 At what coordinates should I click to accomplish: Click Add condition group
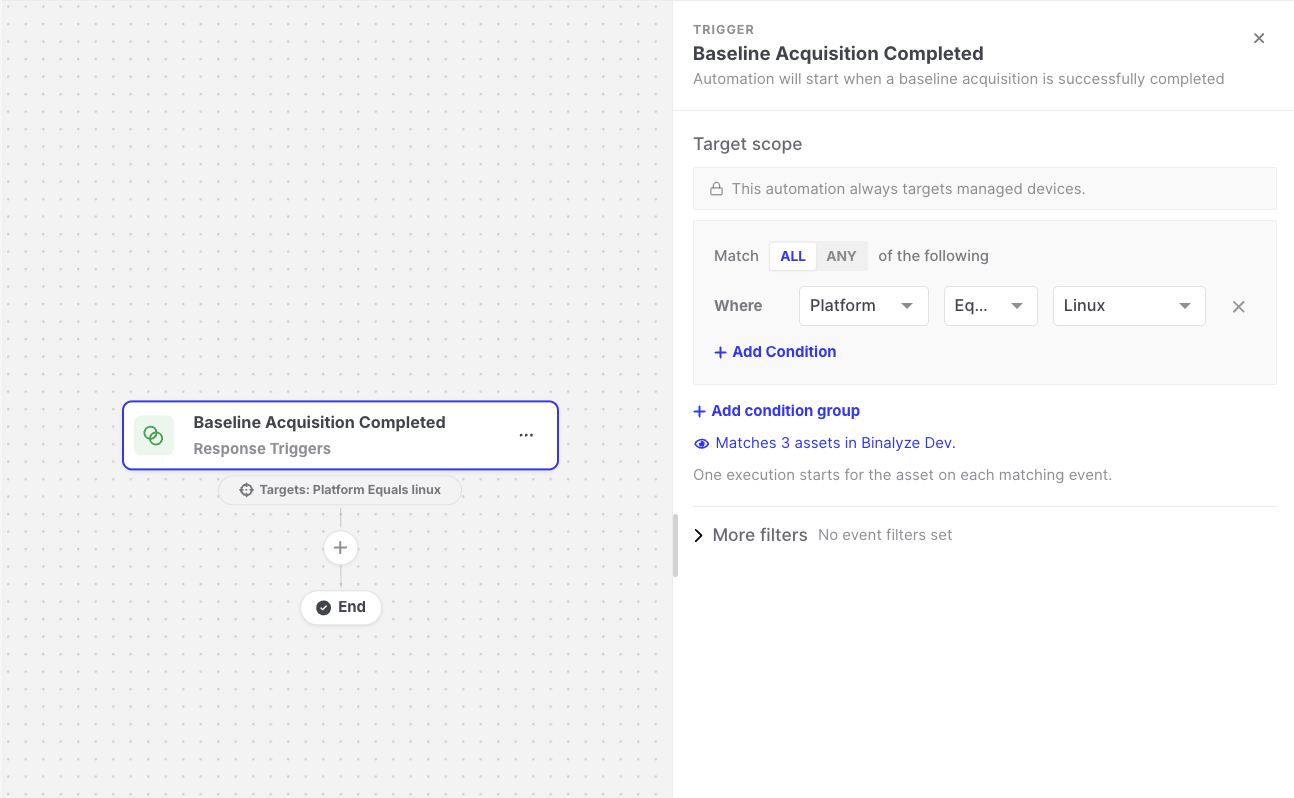(777, 411)
